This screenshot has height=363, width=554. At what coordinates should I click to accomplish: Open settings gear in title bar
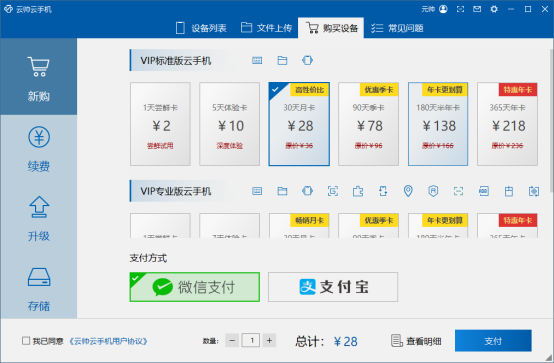(494, 9)
